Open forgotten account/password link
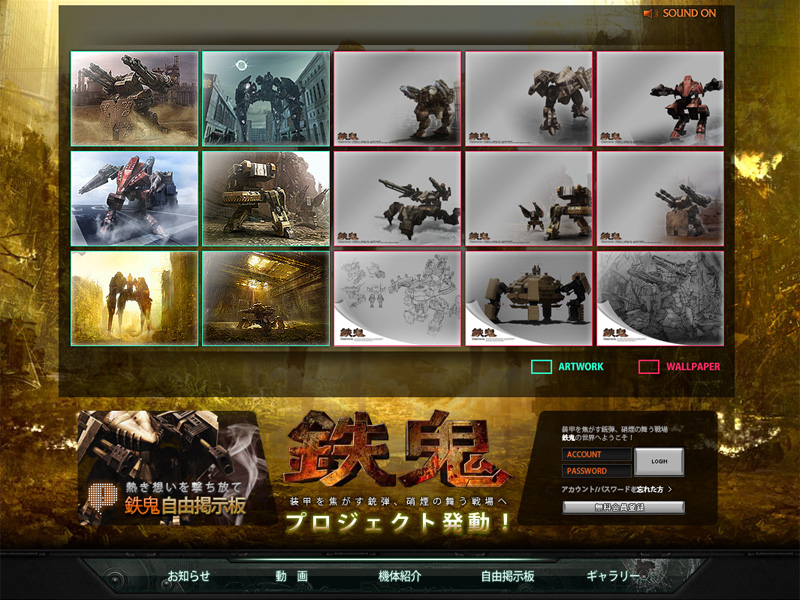The height and width of the screenshot is (600, 800). pyautogui.click(x=616, y=489)
